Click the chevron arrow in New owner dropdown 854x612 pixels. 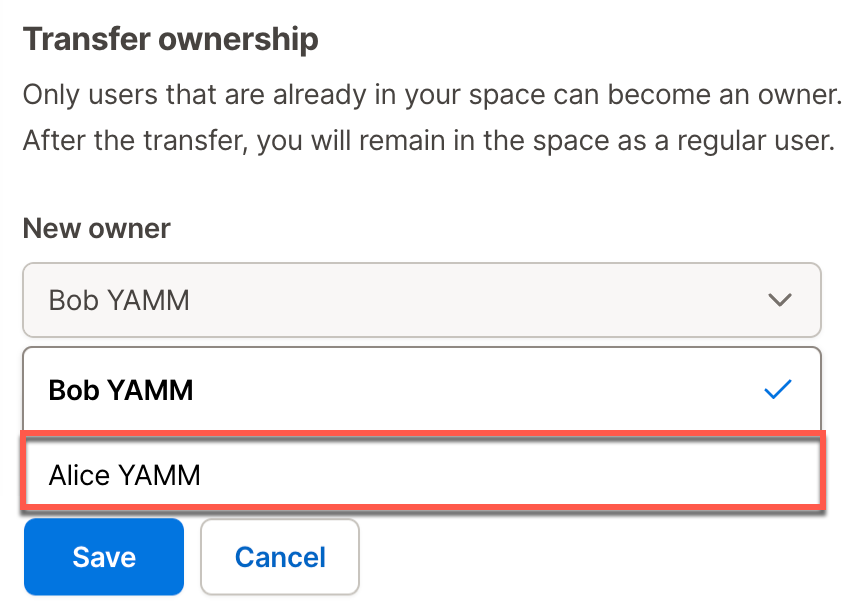(779, 300)
